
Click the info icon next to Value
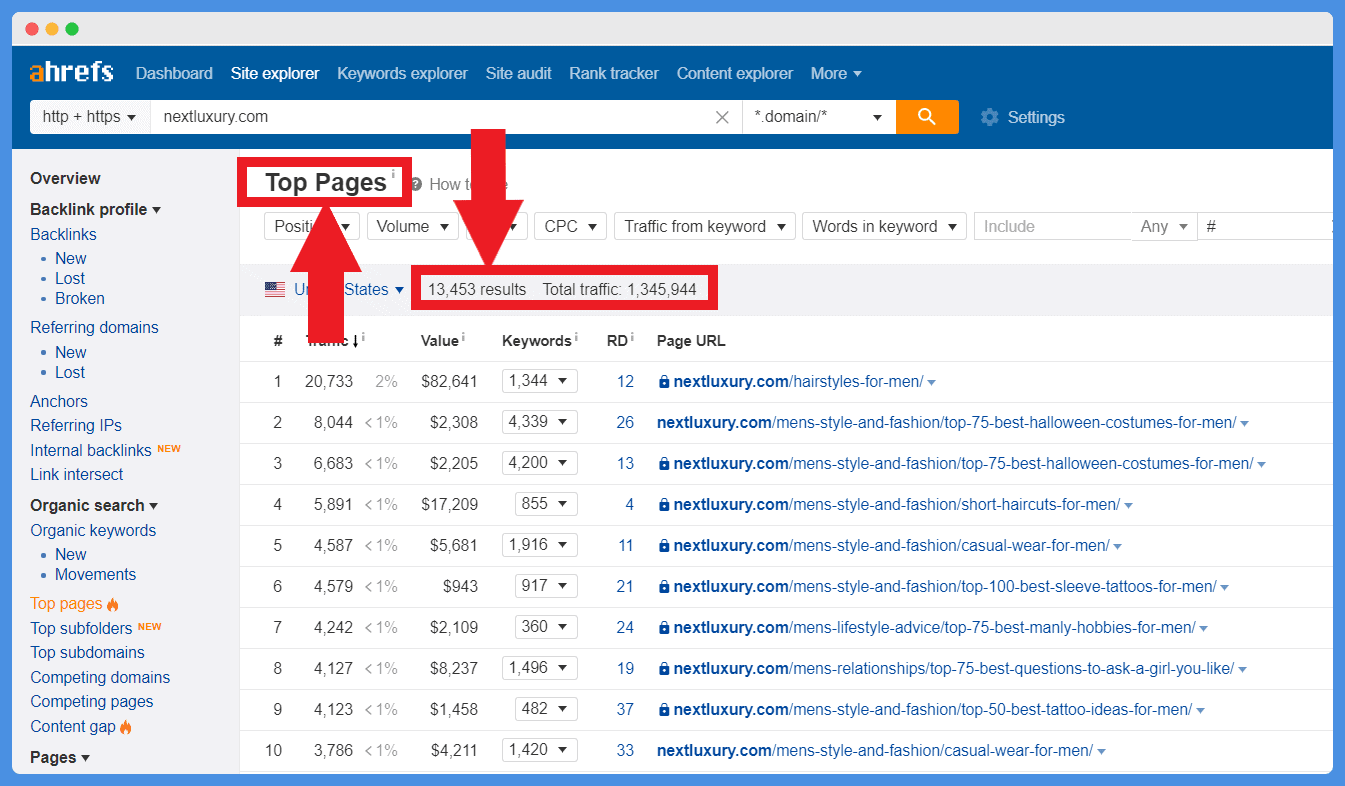[x=463, y=337]
